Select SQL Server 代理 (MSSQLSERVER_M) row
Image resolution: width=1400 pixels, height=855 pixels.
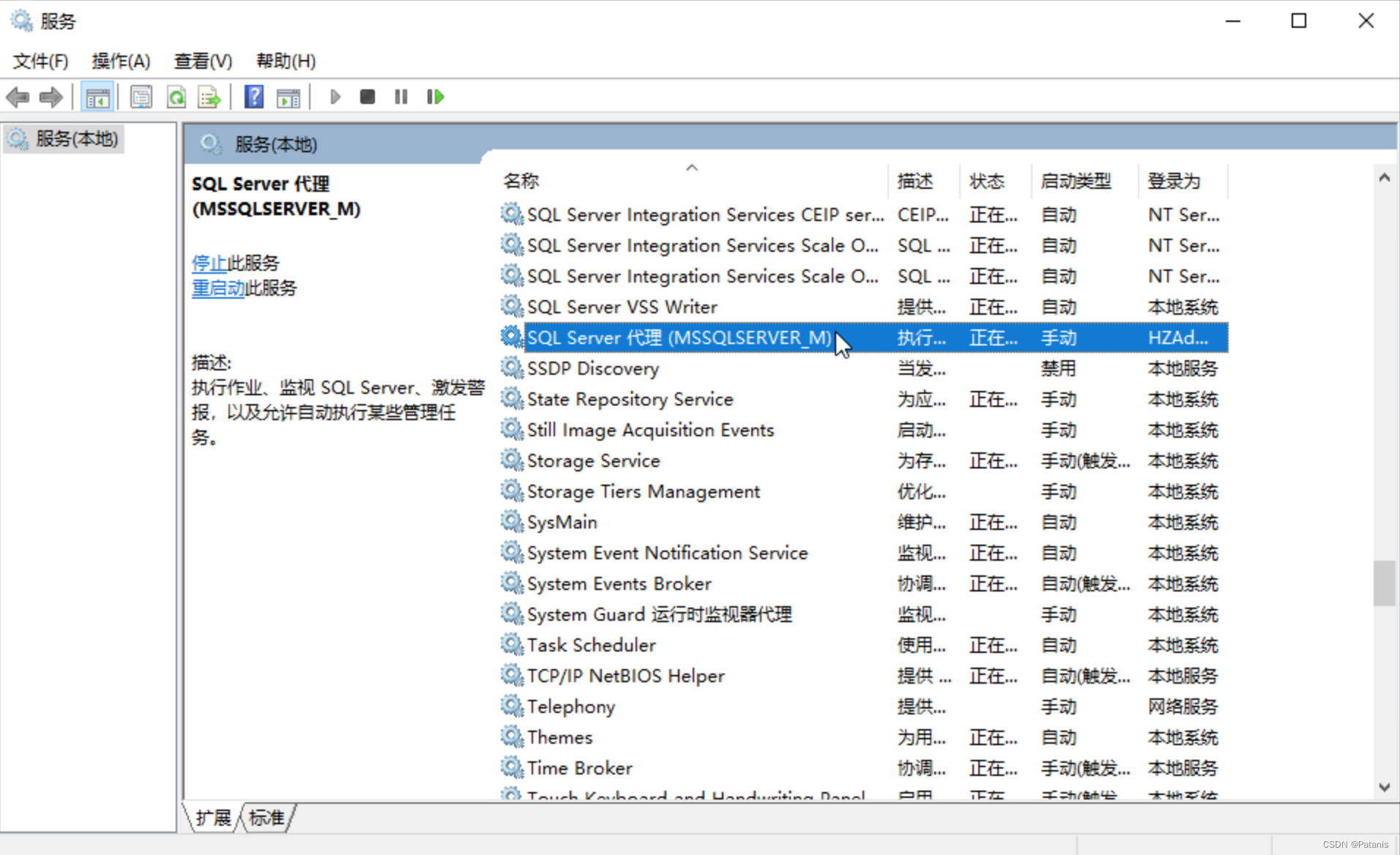pyautogui.click(x=863, y=337)
